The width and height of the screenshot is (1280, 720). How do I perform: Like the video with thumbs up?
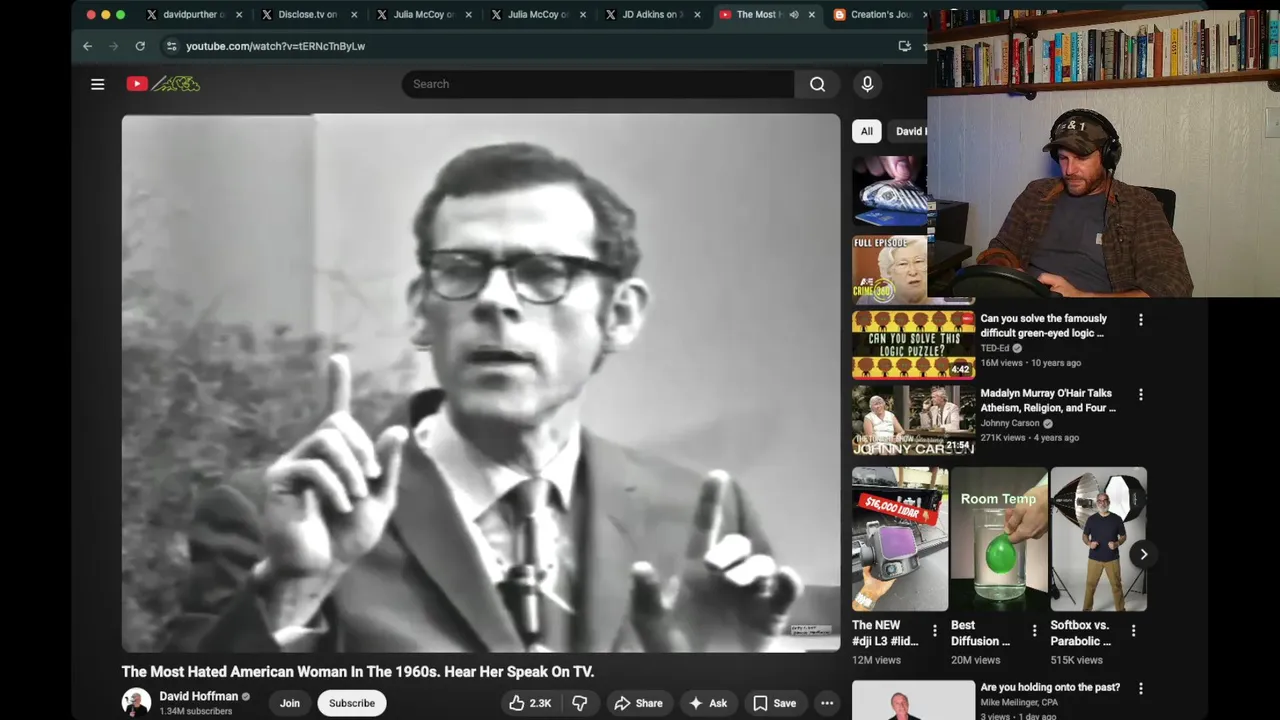530,703
